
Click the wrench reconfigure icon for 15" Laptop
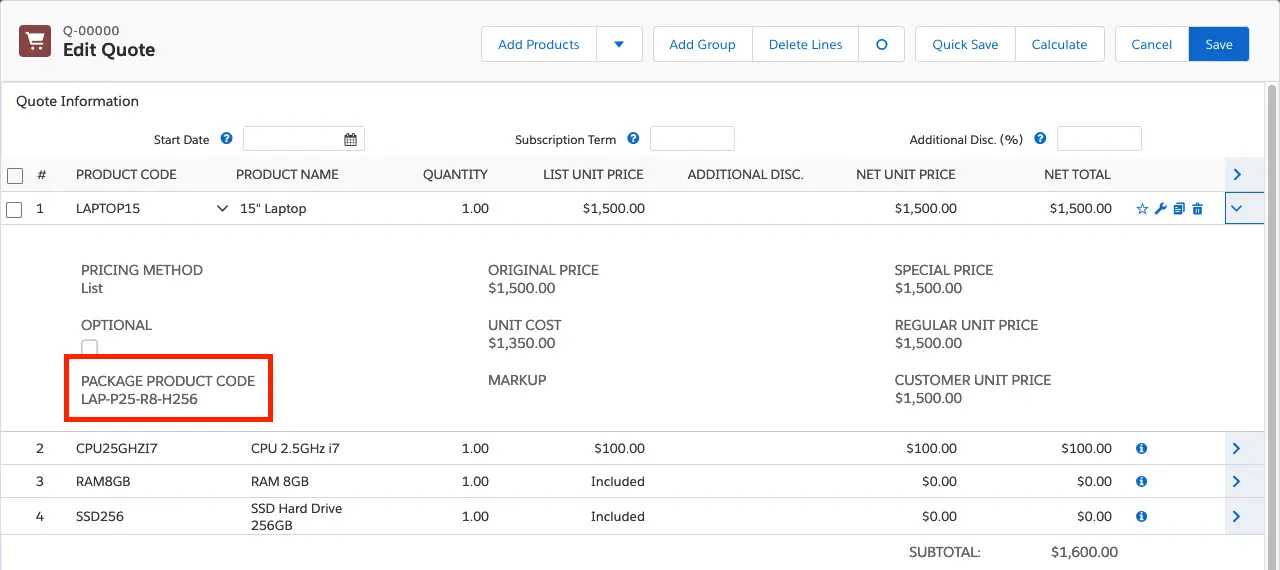(1160, 209)
